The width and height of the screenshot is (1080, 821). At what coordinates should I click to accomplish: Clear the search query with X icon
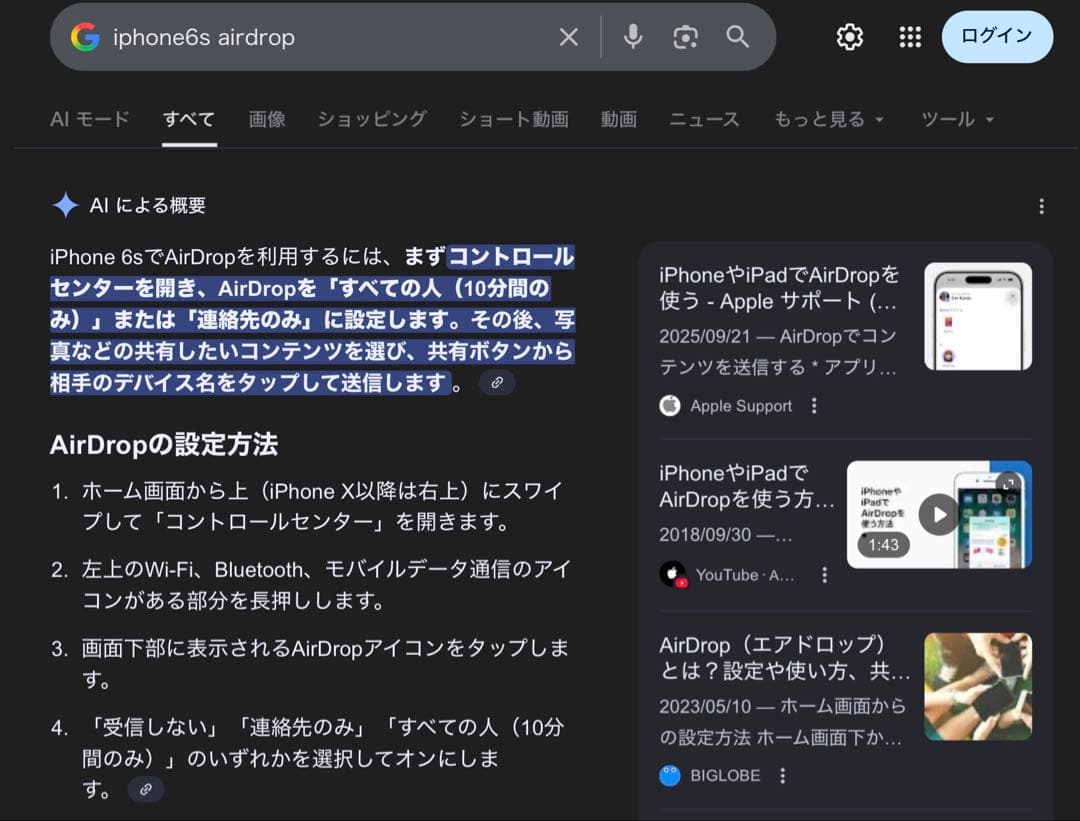[x=569, y=37]
